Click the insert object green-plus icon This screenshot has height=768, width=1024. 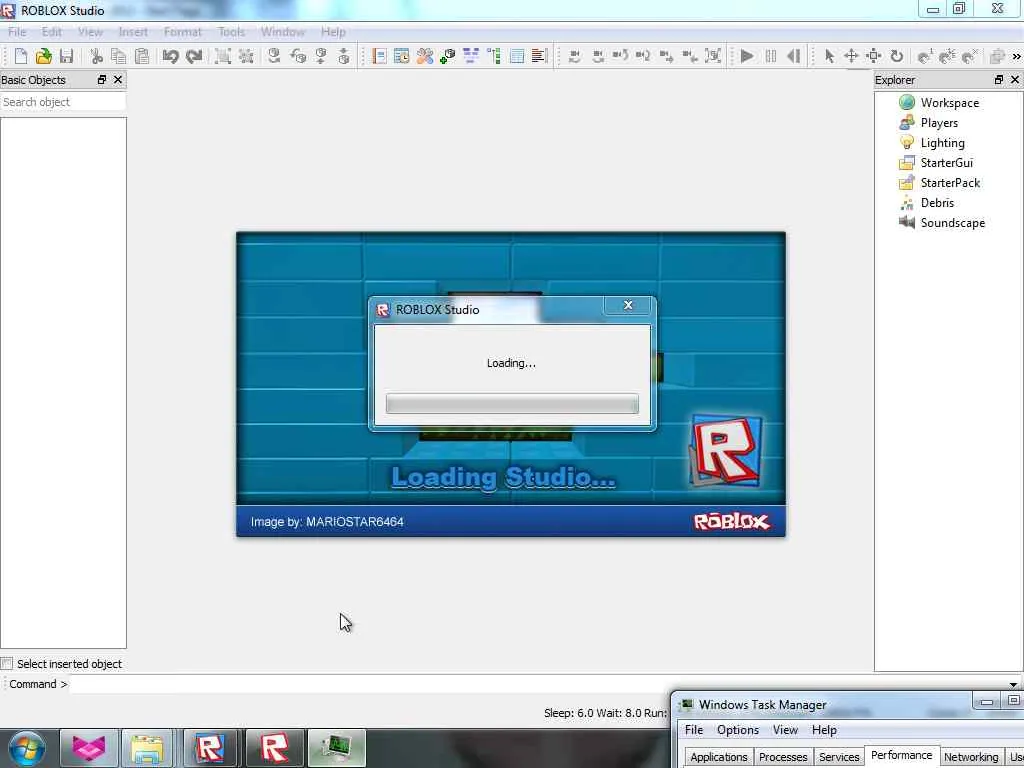pos(447,56)
